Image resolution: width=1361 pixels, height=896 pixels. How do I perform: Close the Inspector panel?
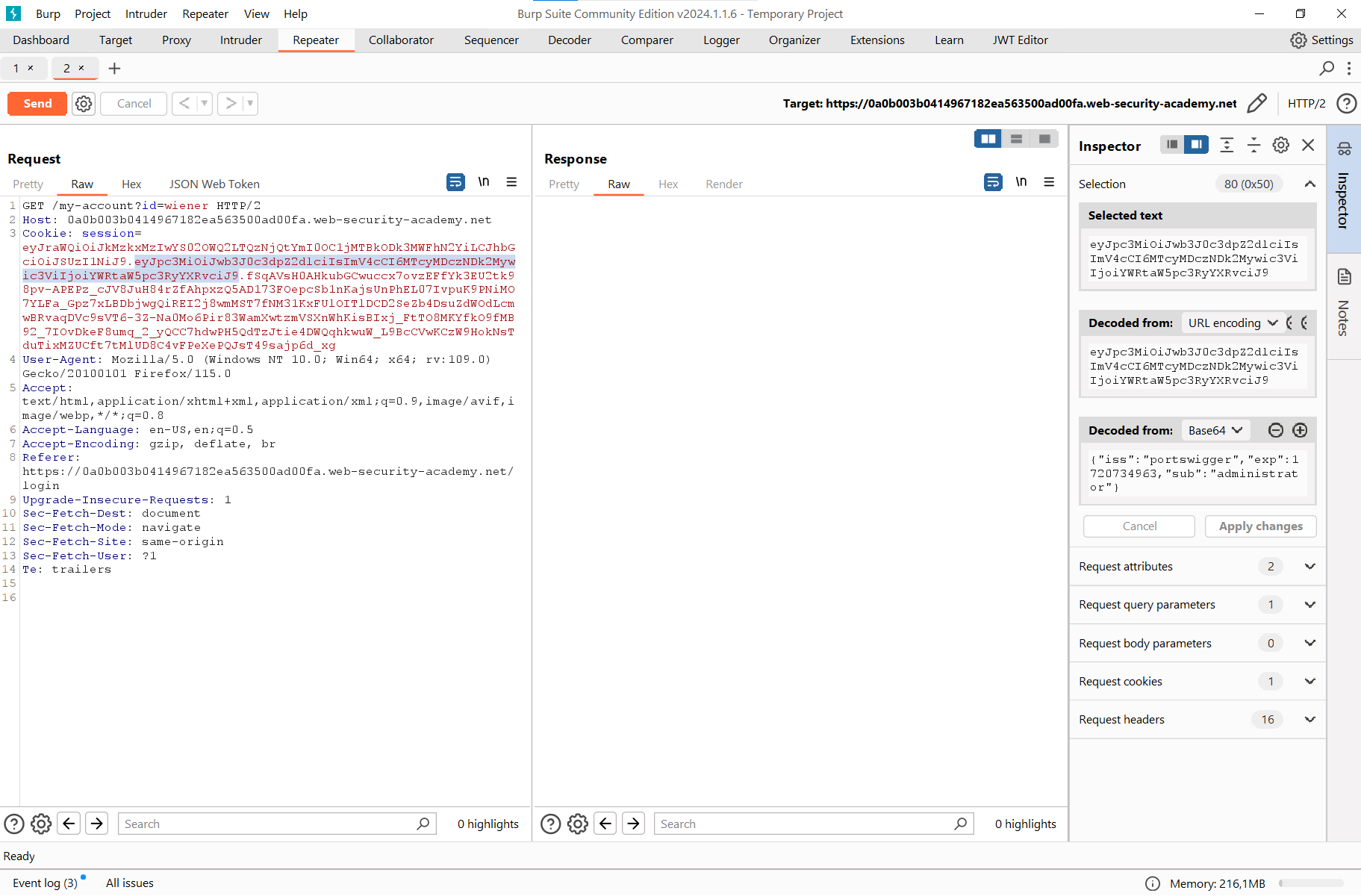[x=1308, y=145]
